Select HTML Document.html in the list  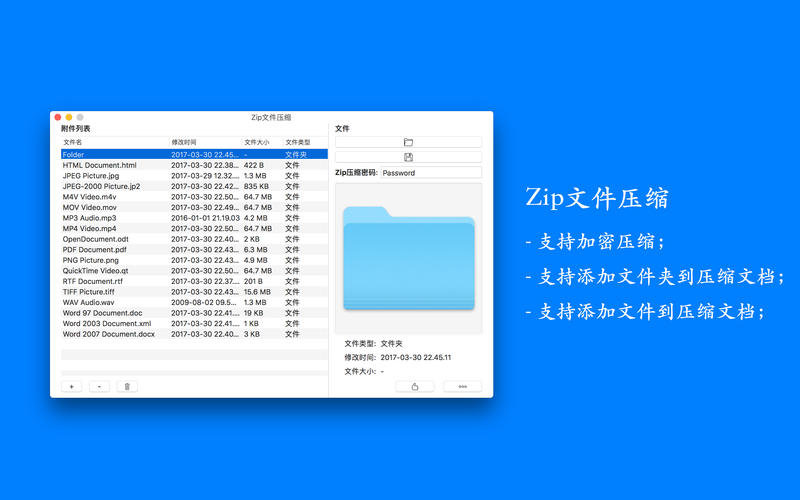click(x=100, y=165)
